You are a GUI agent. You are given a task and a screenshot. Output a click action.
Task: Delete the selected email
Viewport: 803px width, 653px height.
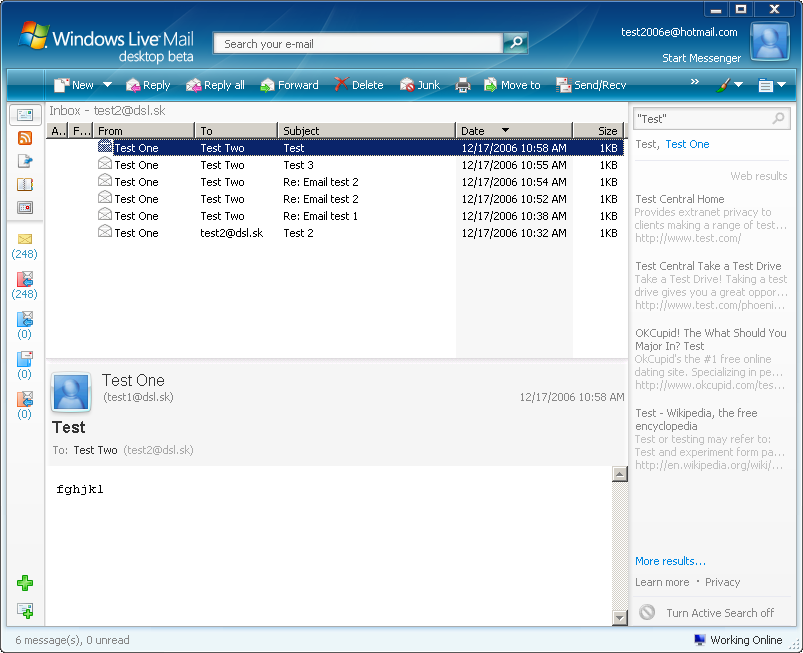pyautogui.click(x=358, y=85)
